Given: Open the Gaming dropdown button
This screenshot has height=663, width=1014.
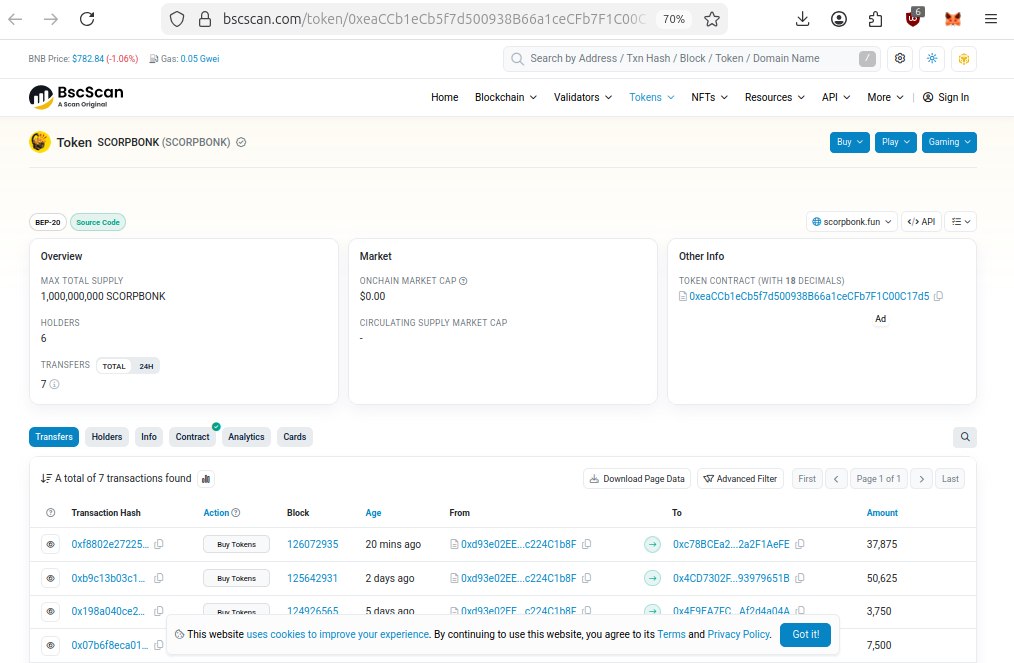Looking at the screenshot, I should point(949,142).
